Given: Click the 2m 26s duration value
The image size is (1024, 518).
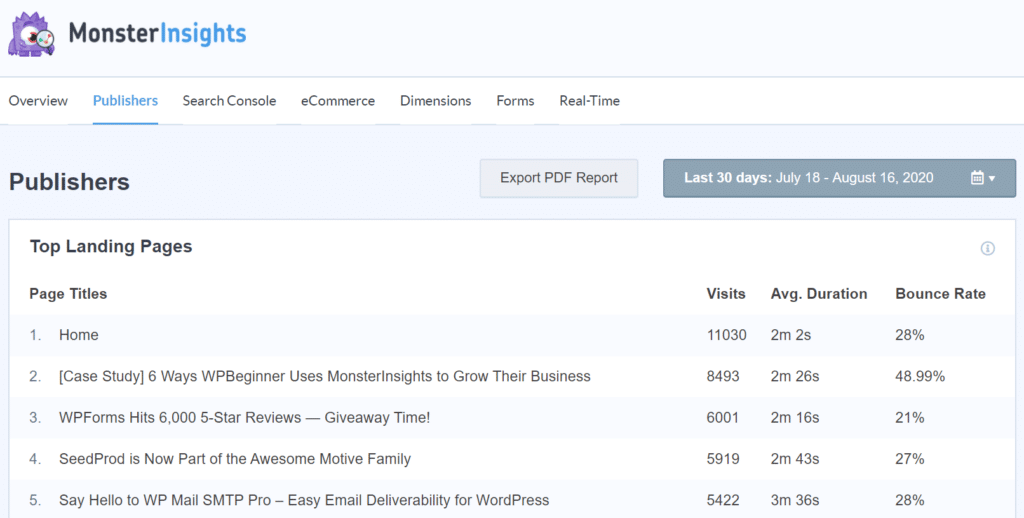Looking at the screenshot, I should coord(795,376).
